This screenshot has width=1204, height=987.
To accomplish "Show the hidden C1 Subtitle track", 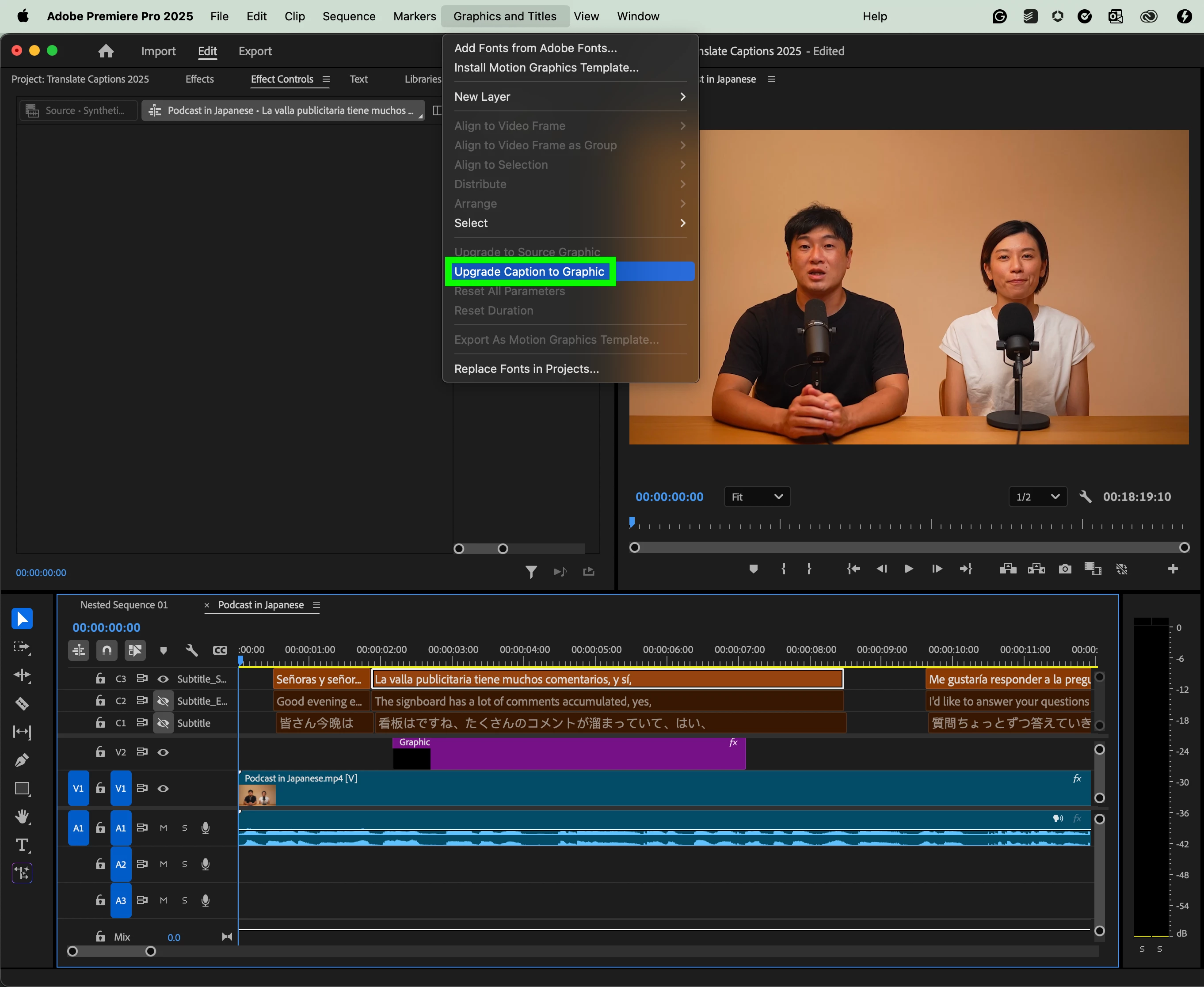I will 163,723.
